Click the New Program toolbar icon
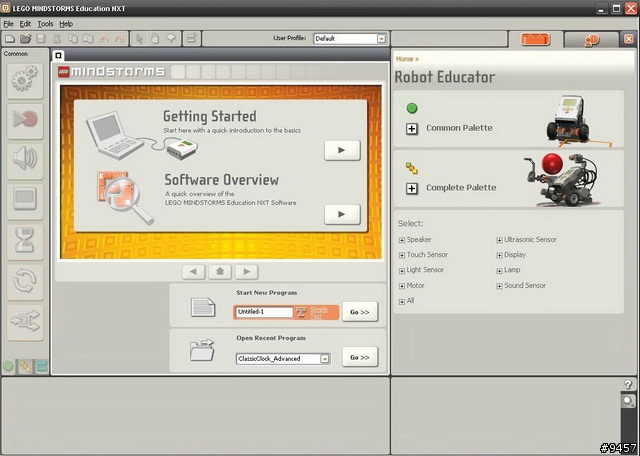Viewport: 640px width, 456px height. (x=10, y=39)
